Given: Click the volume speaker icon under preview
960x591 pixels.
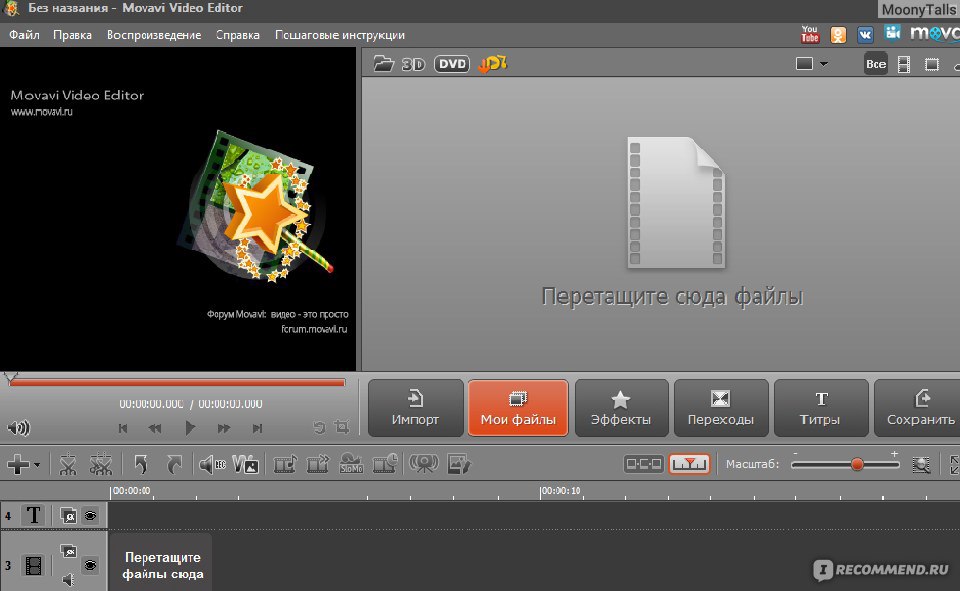Looking at the screenshot, I should click(x=18, y=427).
